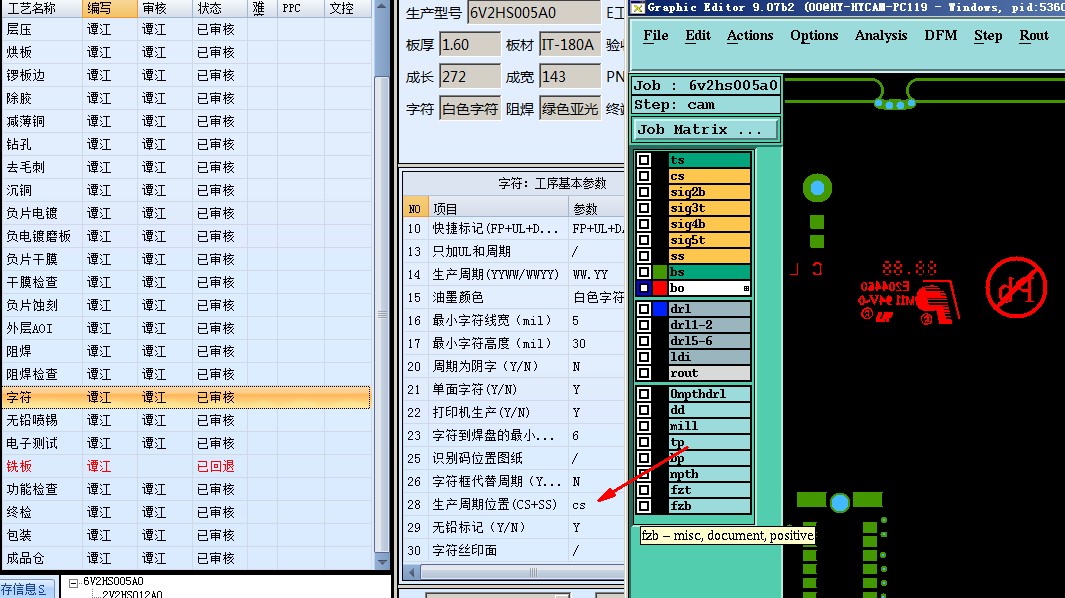Open the Analysis menu
This screenshot has width=1065, height=598.
tap(881, 35)
